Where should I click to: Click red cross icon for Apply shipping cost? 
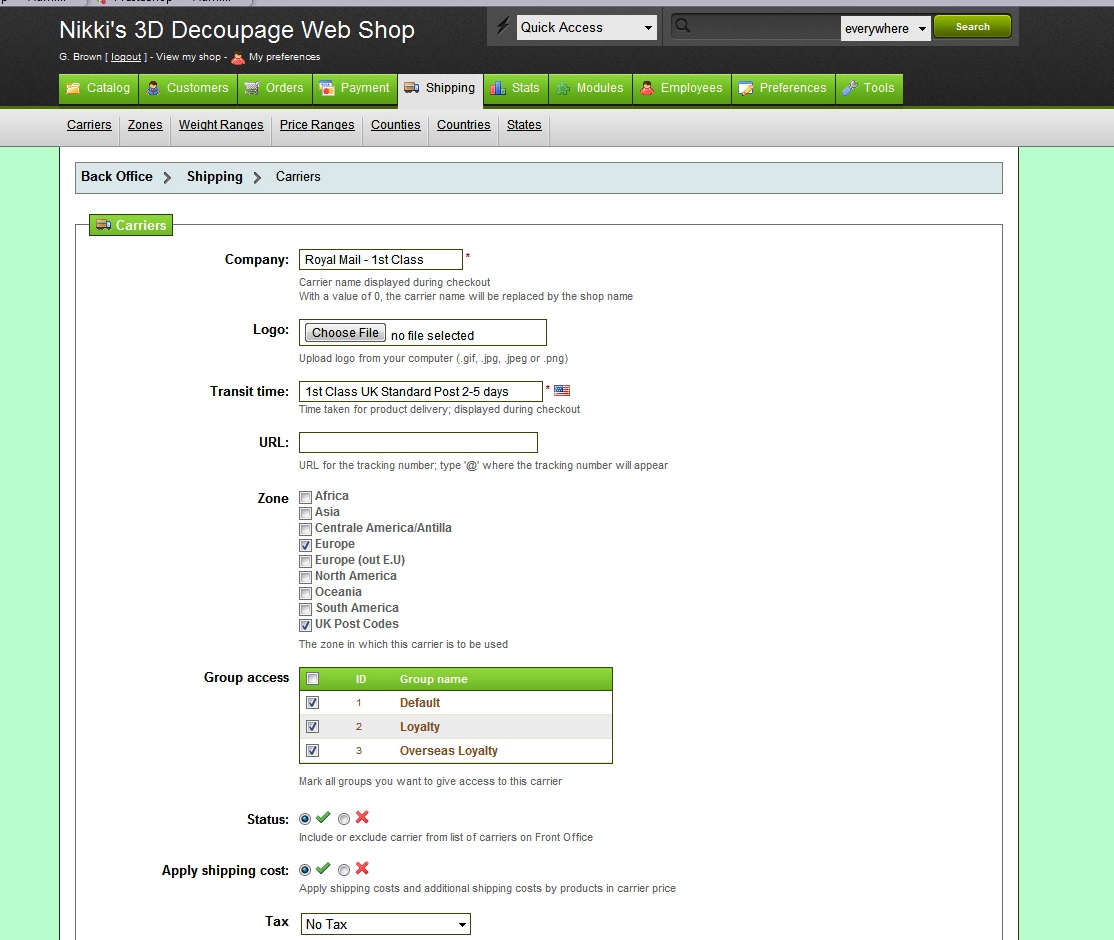tap(362, 868)
